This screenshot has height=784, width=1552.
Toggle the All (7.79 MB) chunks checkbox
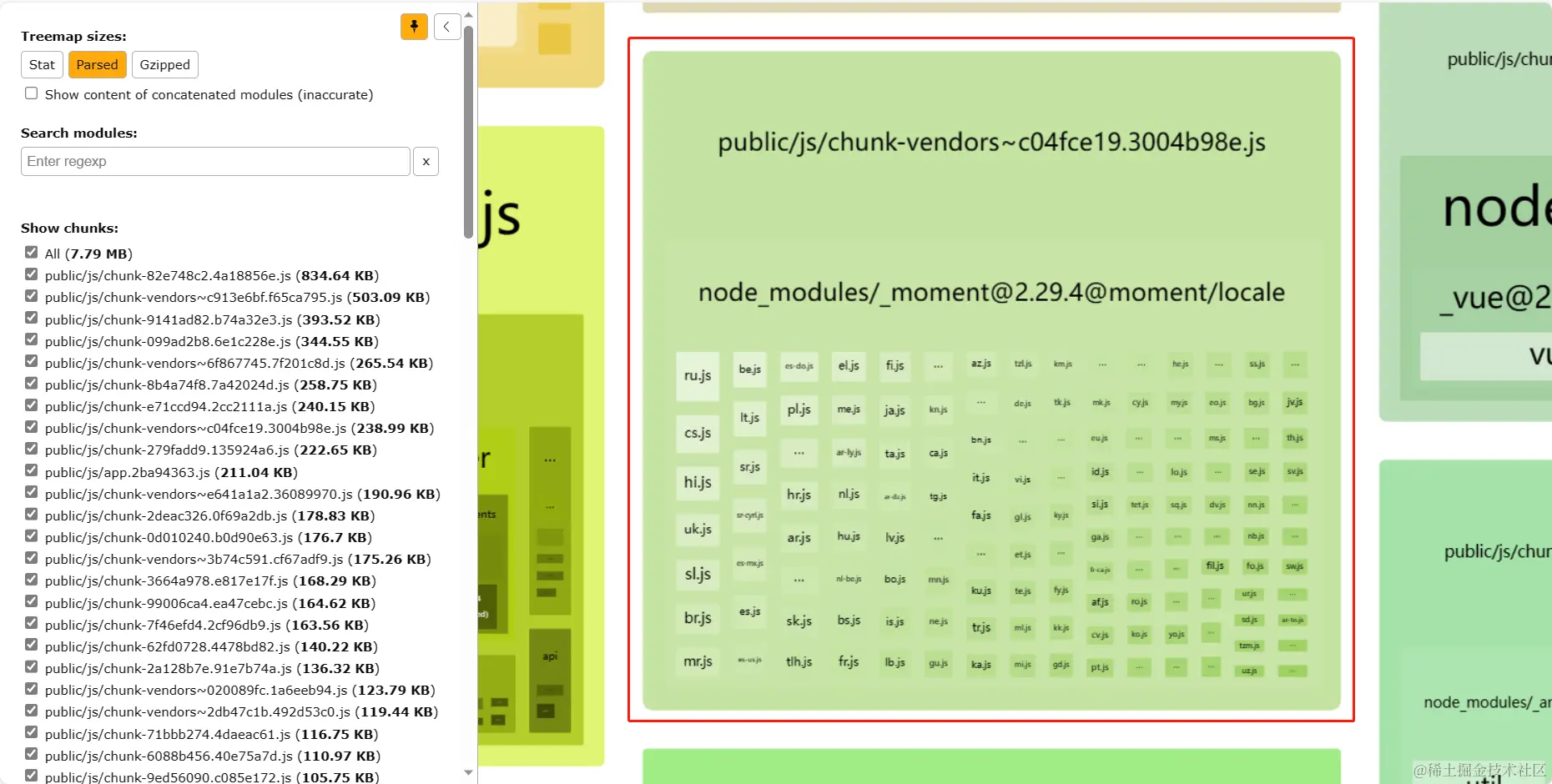[32, 253]
